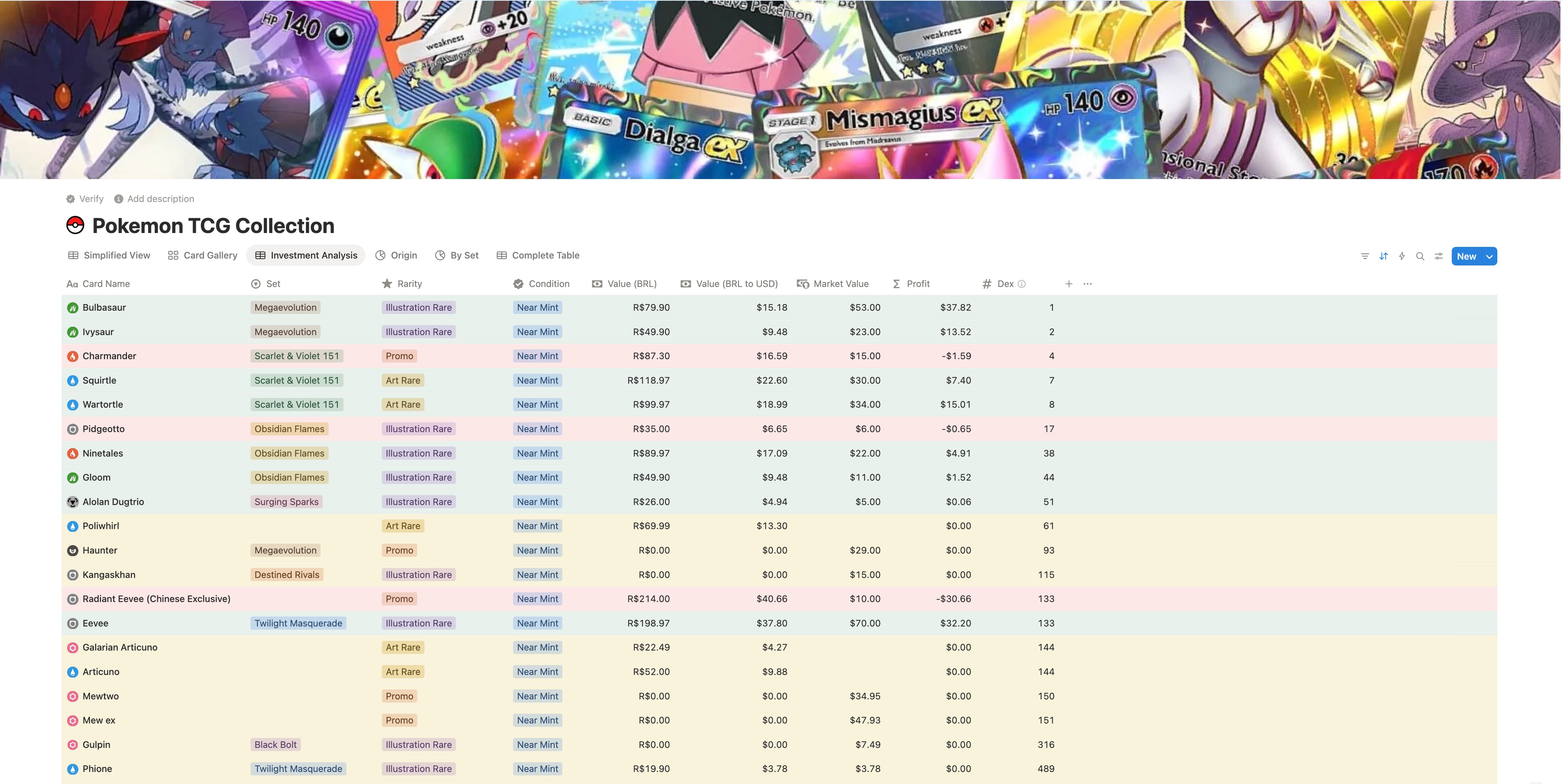Select the Investment Analysis tab
The width and height of the screenshot is (1563, 784).
[x=306, y=256]
